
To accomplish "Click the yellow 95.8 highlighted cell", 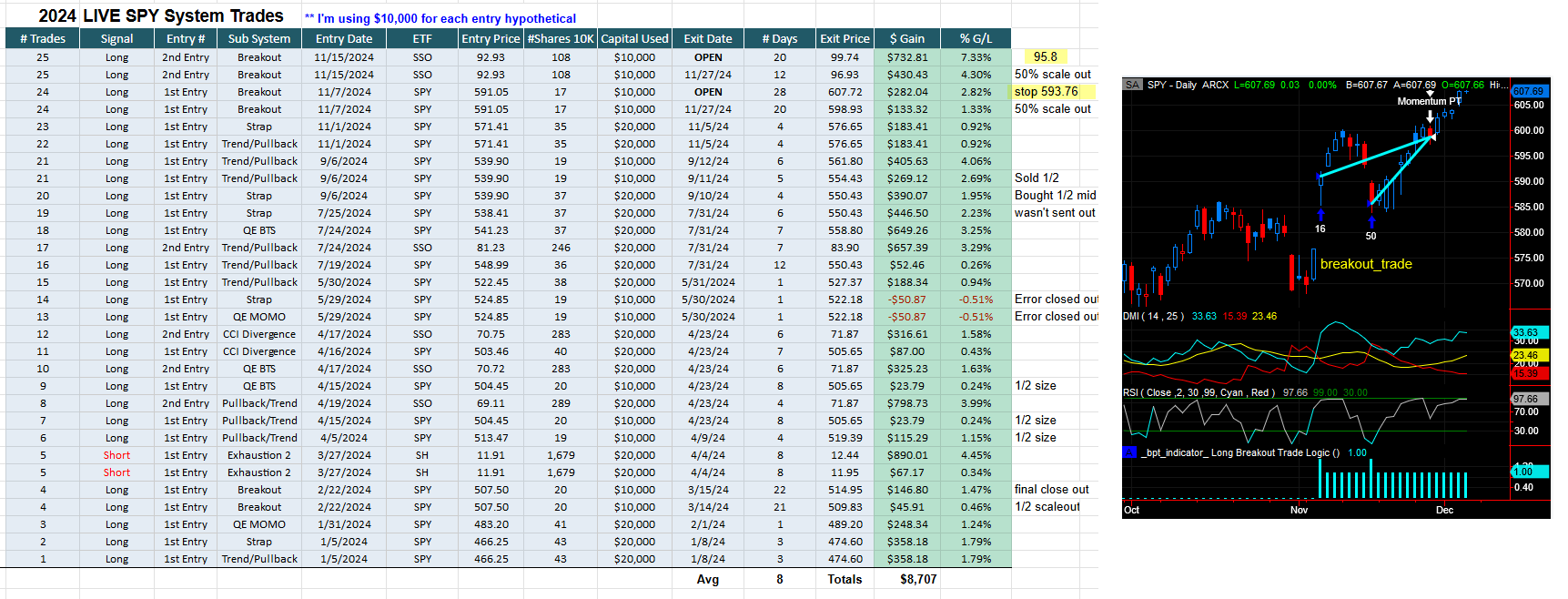I will pyautogui.click(x=1046, y=56).
